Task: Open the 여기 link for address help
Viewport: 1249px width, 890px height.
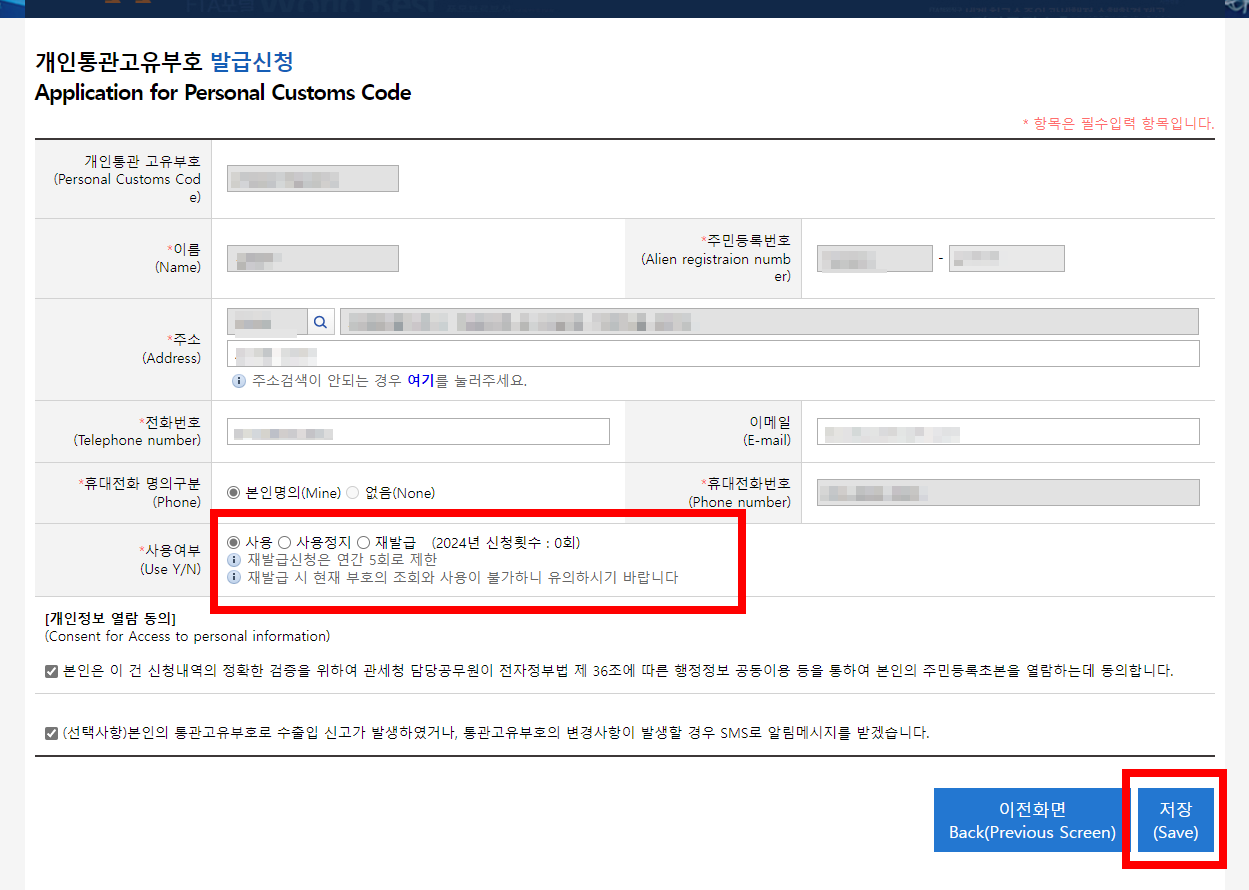Action: tap(421, 381)
